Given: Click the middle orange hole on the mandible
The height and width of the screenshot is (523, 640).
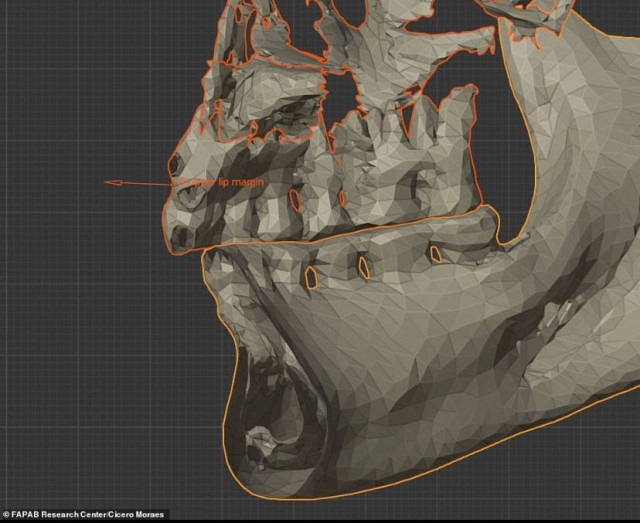Looking at the screenshot, I should coord(364,267).
